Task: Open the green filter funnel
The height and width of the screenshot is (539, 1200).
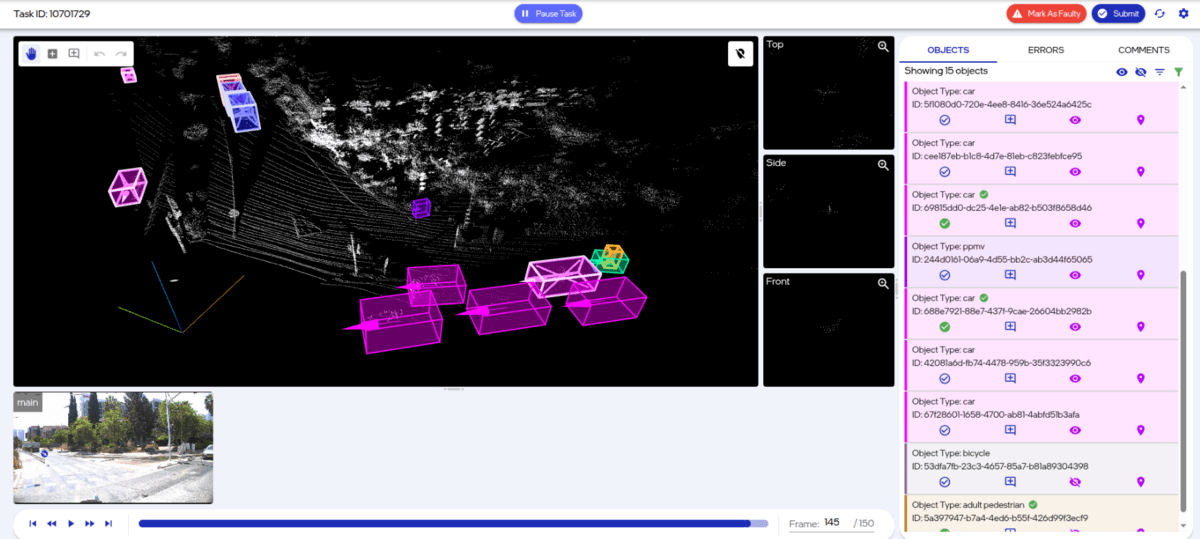Action: click(1178, 72)
